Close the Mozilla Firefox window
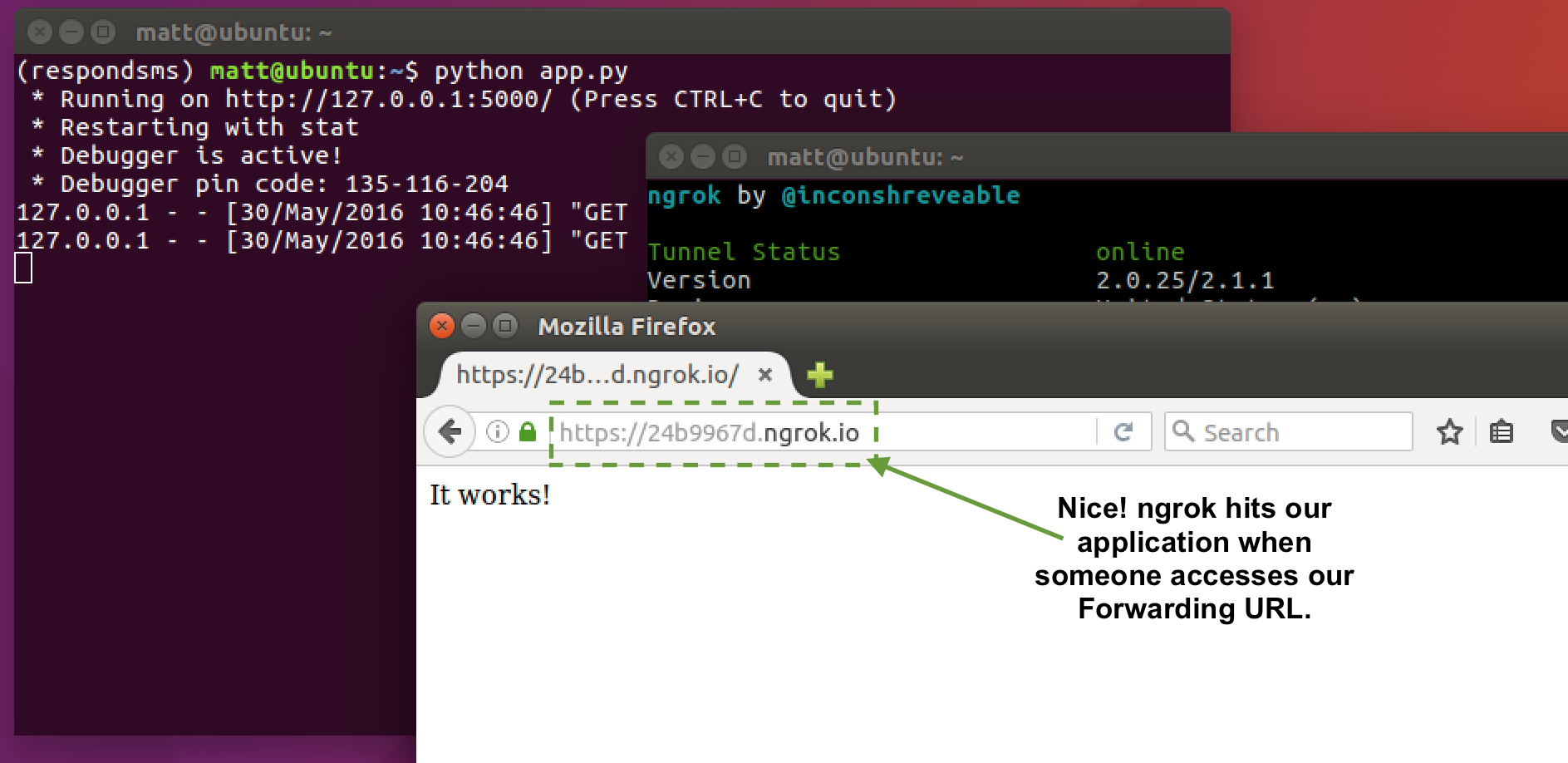This screenshot has height=763, width=1568. 442,326
